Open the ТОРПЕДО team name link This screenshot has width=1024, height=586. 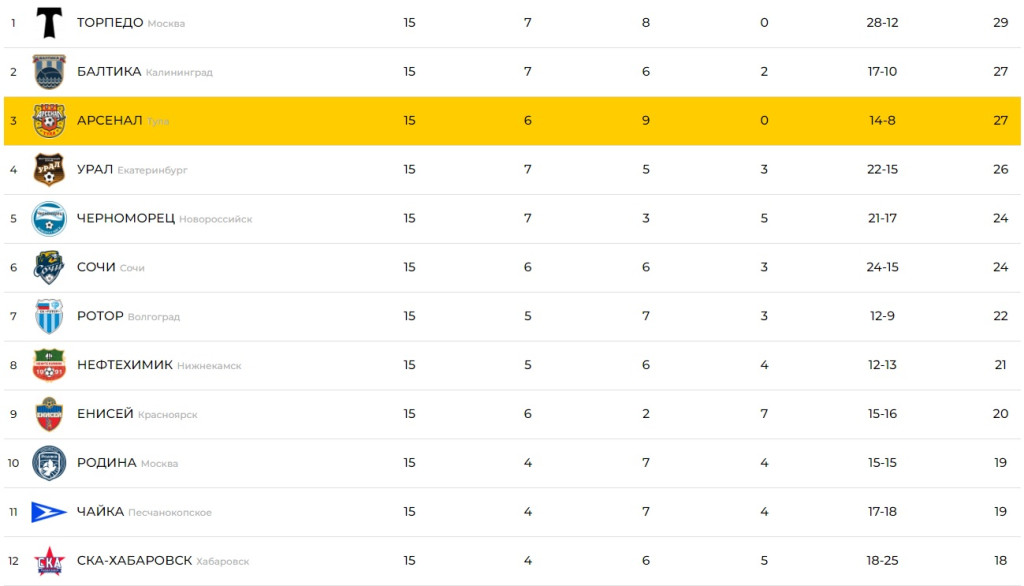(110, 22)
